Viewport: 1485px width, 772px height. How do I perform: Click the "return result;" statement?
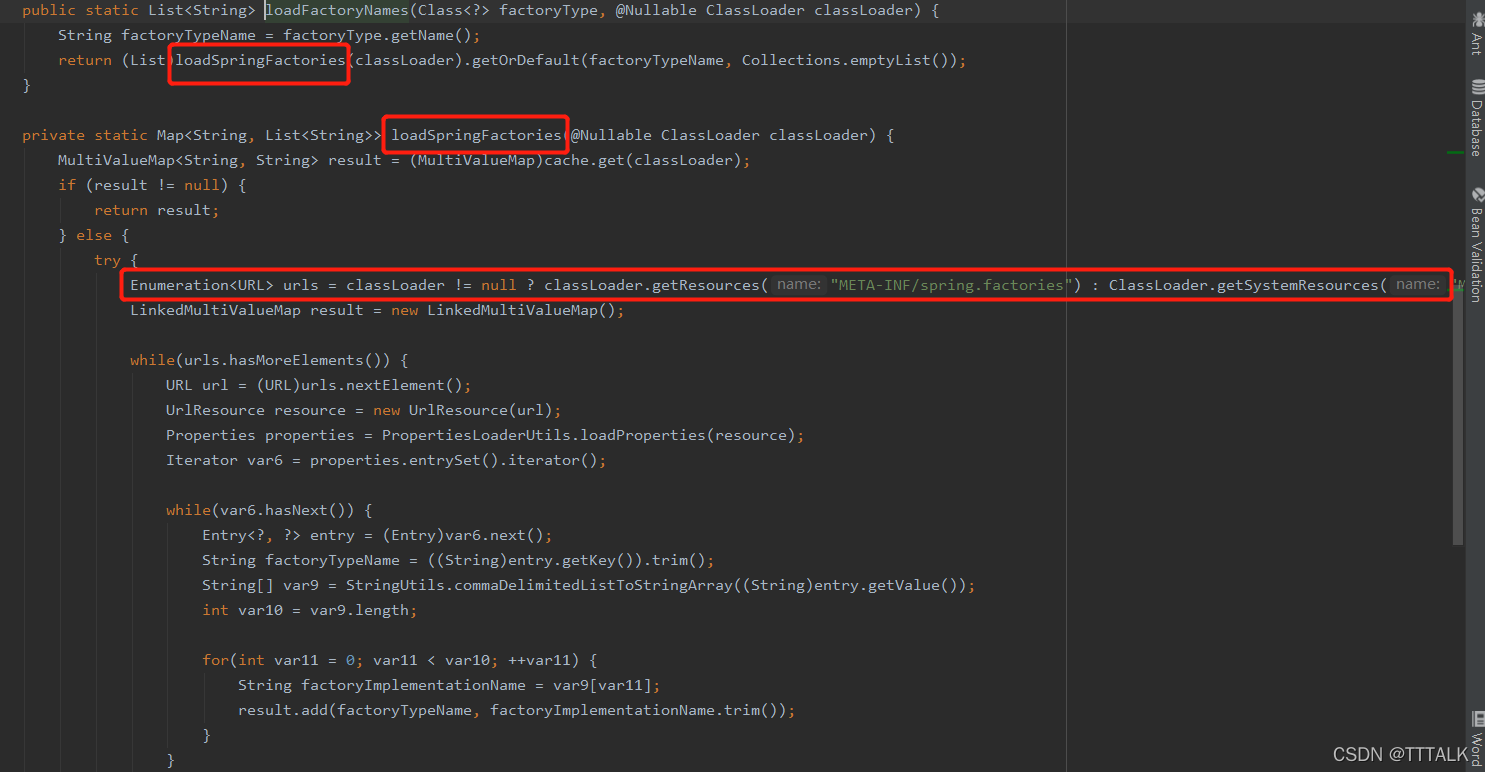point(156,210)
